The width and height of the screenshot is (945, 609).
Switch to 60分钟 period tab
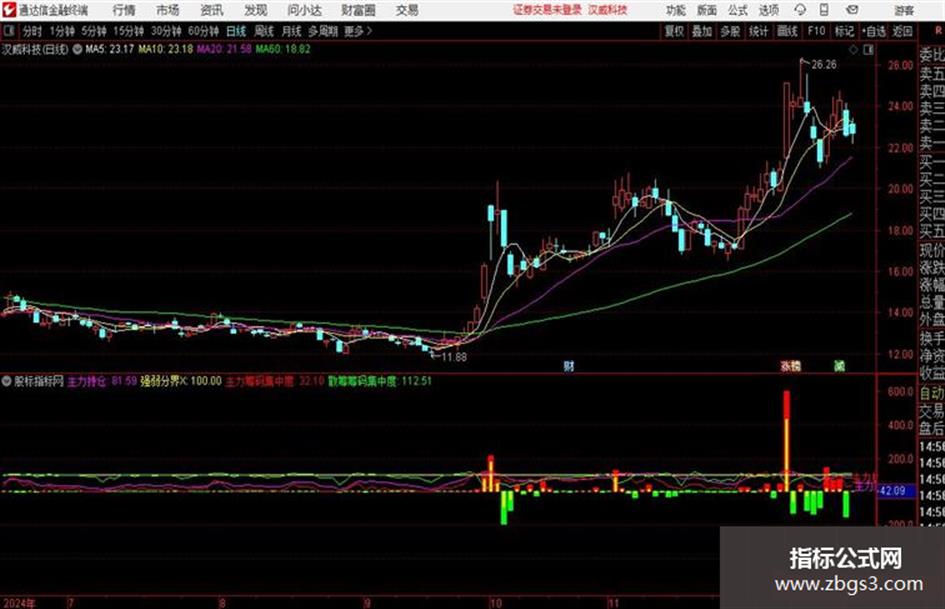pyautogui.click(x=204, y=31)
